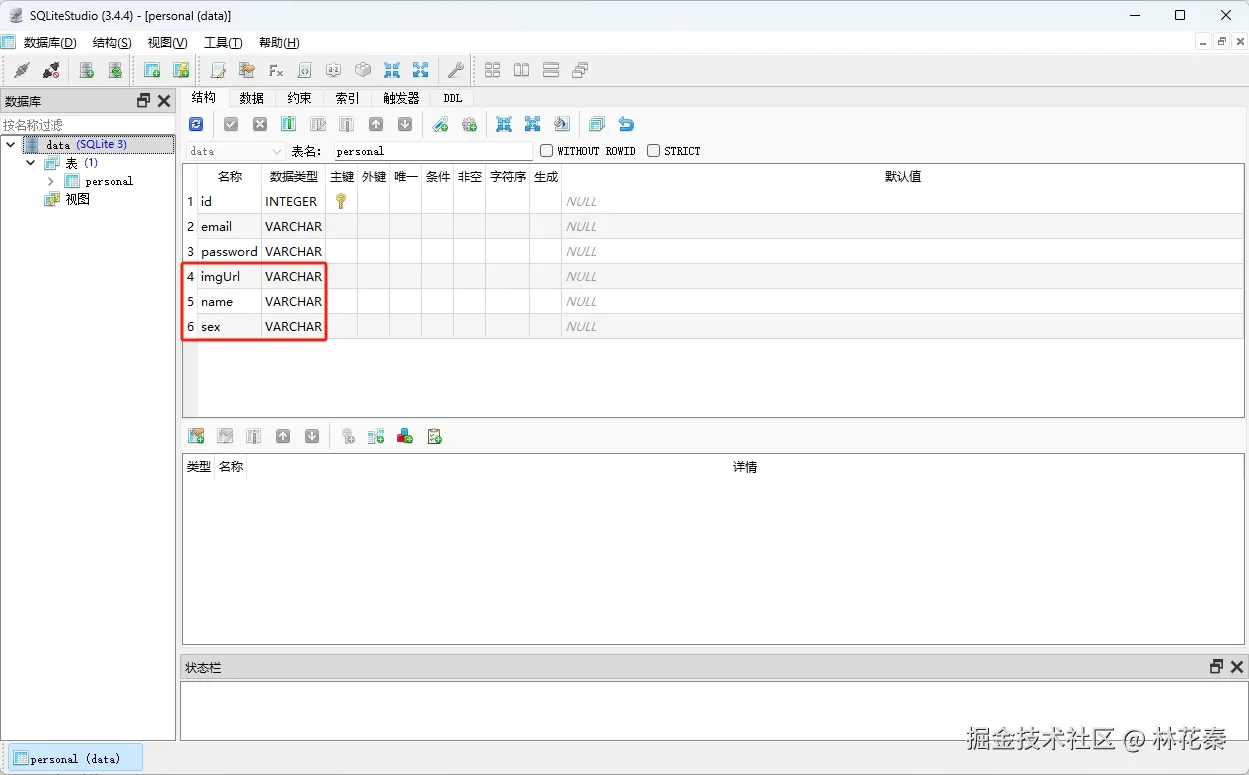
Task: Switch to the 触发器 tab
Action: point(401,98)
